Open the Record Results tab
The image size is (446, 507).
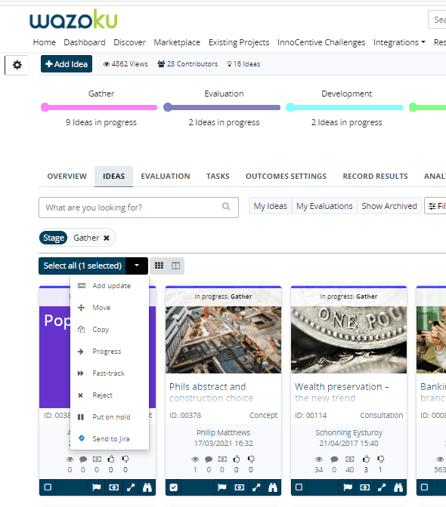pos(375,176)
